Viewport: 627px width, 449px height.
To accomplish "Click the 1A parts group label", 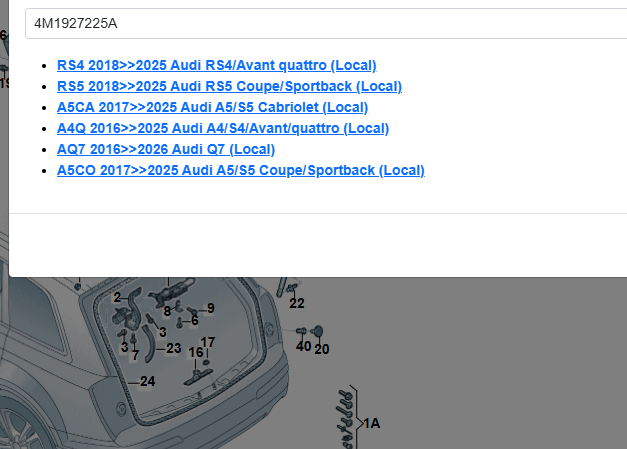I will 371,423.
